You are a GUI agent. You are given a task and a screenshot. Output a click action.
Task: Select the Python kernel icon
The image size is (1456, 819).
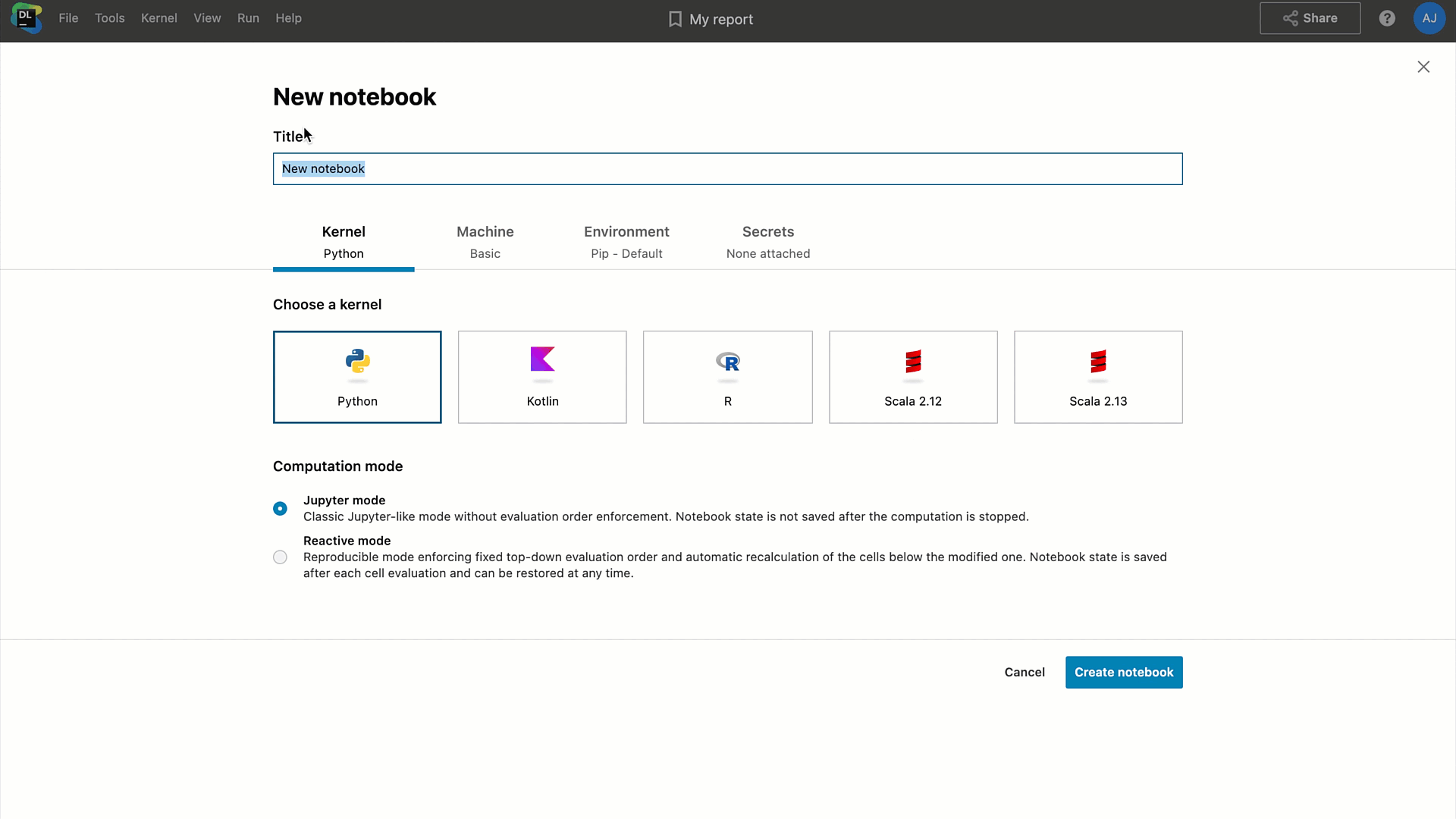(357, 361)
